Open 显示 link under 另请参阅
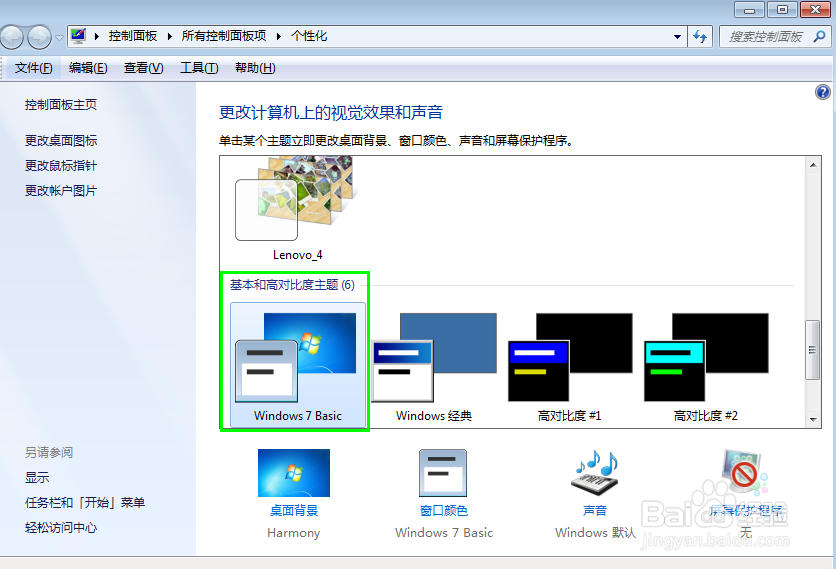Screen dimensions: 836x569 (37, 477)
